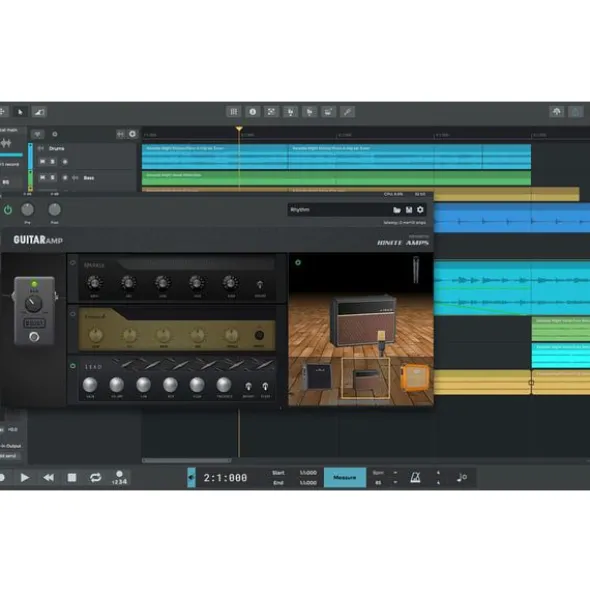The width and height of the screenshot is (590, 591).
Task: Click the waveform icon in left panel
Action: pyautogui.click(x=6, y=143)
